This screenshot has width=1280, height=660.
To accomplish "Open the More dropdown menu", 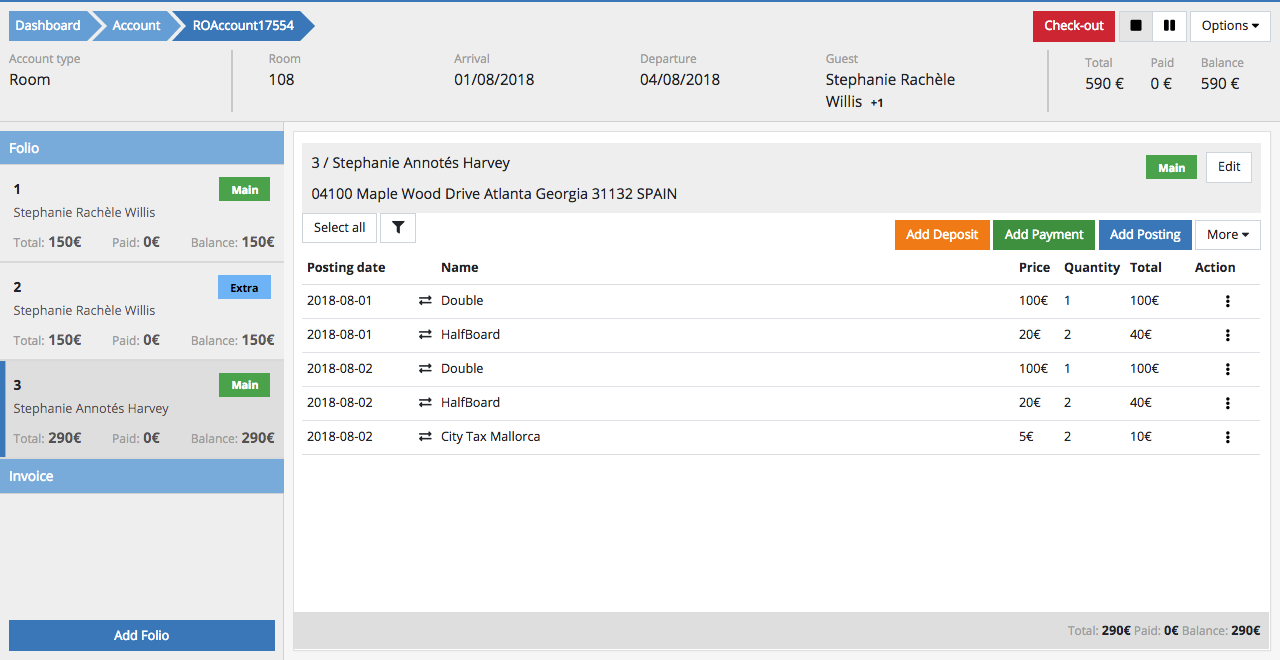I will click(1227, 235).
